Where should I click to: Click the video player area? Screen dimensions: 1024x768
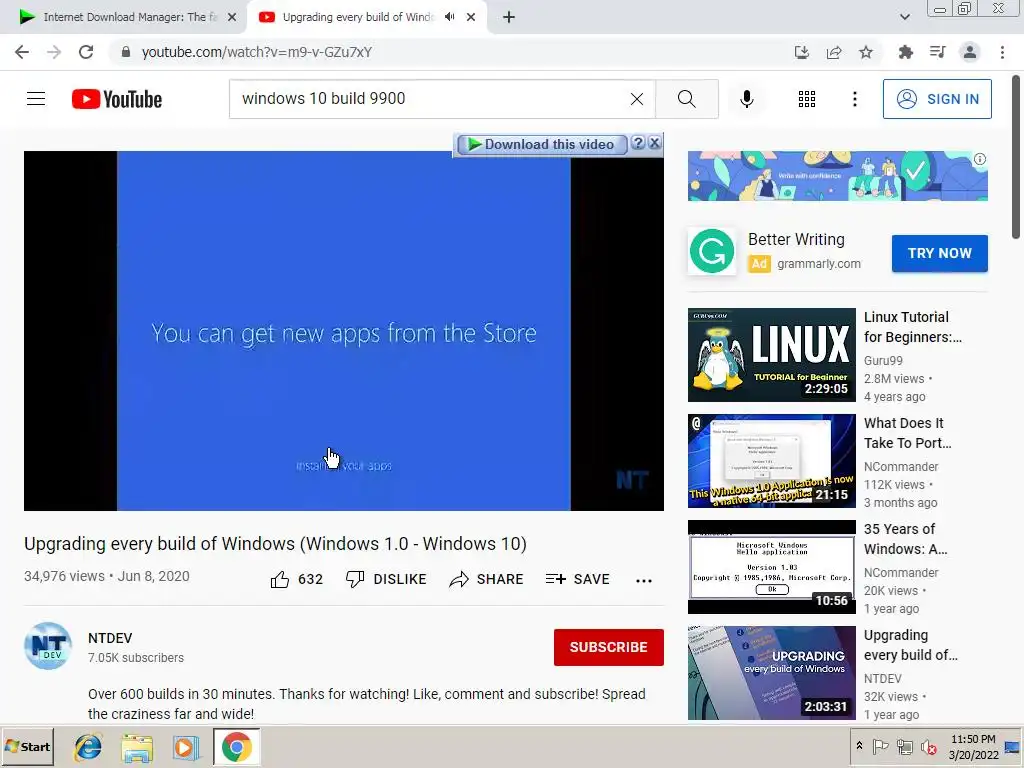click(344, 330)
